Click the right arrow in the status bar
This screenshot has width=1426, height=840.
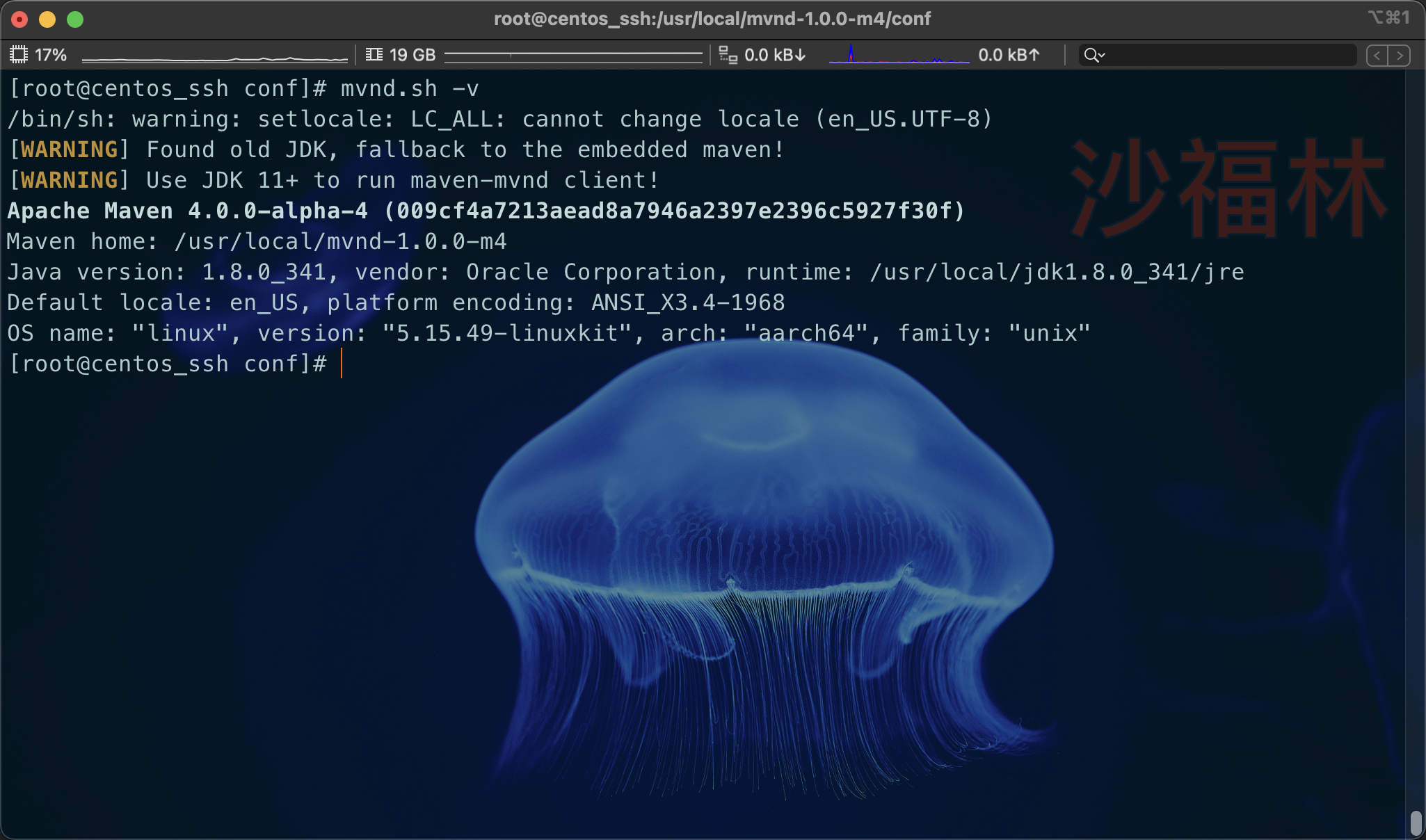click(1400, 54)
